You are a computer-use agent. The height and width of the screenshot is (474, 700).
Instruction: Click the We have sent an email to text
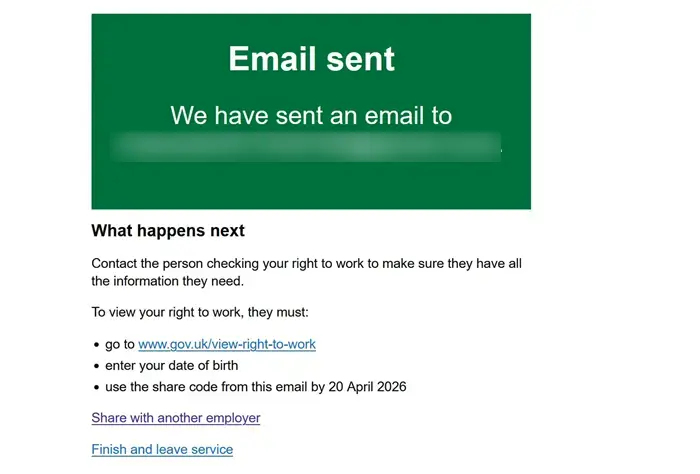coord(311,115)
